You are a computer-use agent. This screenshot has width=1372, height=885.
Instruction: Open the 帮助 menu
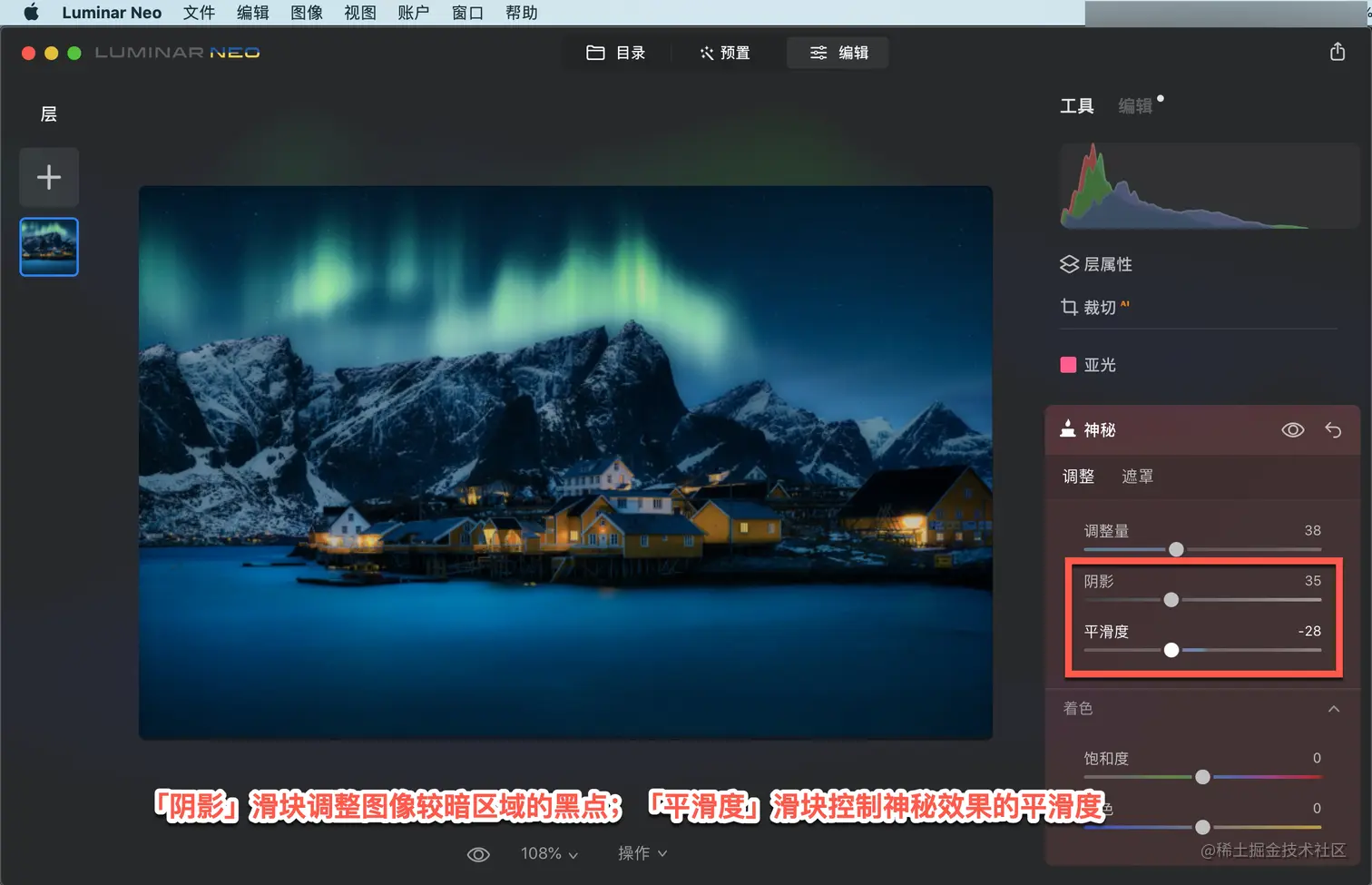(x=522, y=13)
